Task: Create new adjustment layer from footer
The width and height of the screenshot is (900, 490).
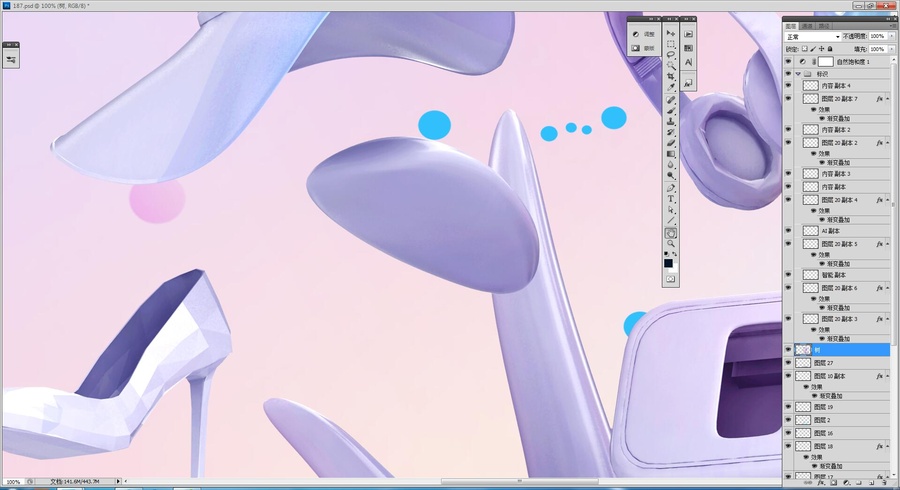Action: pyautogui.click(x=846, y=484)
